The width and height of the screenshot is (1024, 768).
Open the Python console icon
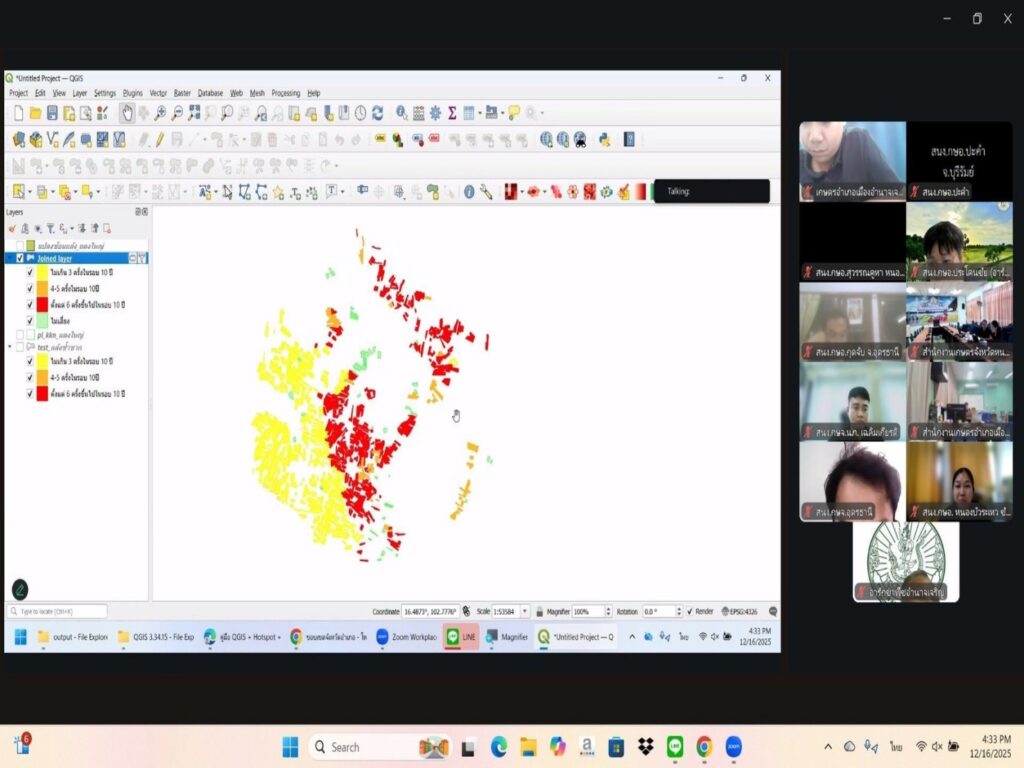pos(604,140)
